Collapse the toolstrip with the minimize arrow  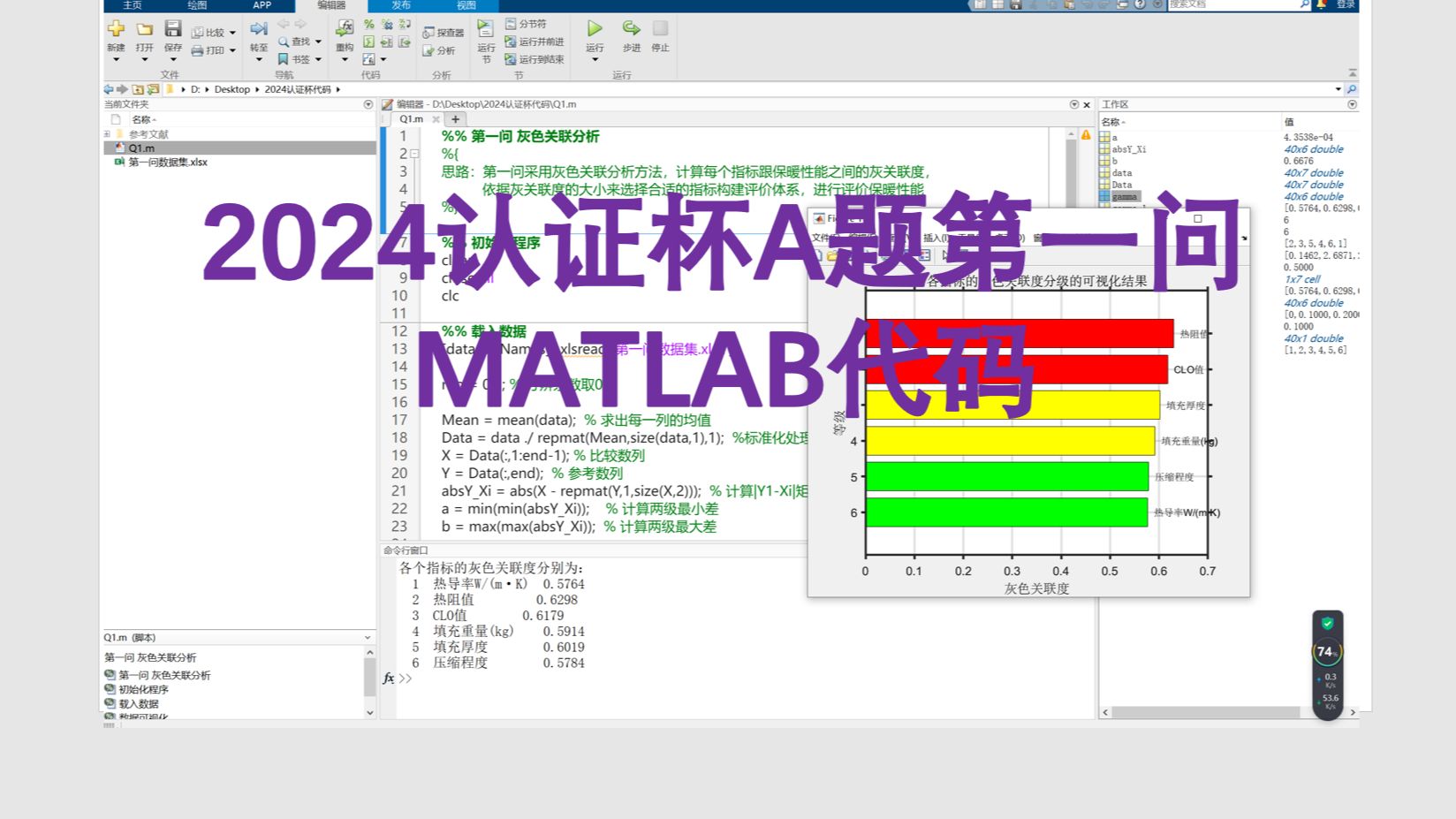point(1352,73)
